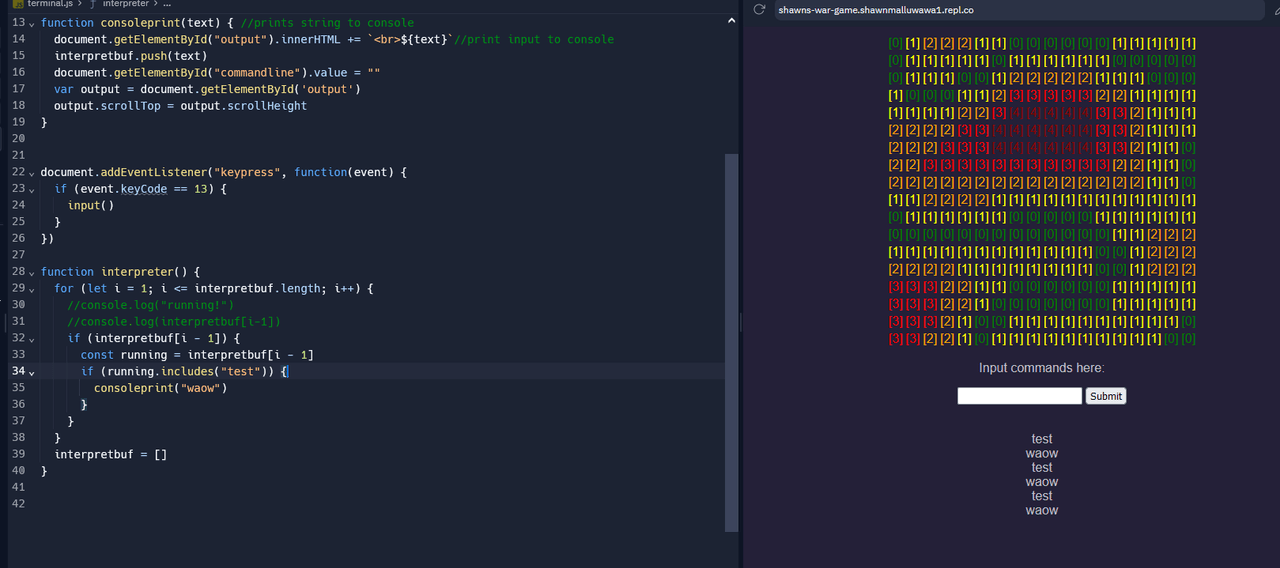Fold the interpreter function at line 28
Screen dimensions: 1280x568
[x=31, y=272]
